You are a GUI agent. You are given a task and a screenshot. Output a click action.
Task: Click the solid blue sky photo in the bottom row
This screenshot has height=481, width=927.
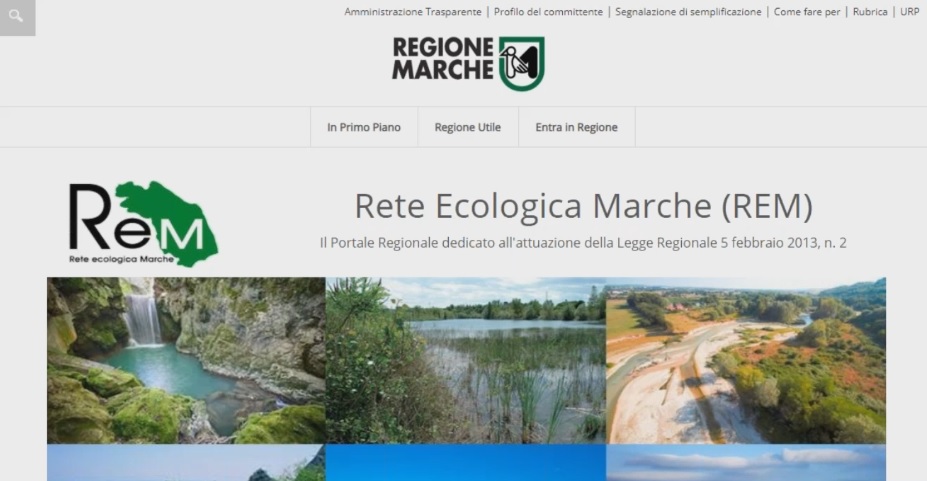[x=466, y=463]
